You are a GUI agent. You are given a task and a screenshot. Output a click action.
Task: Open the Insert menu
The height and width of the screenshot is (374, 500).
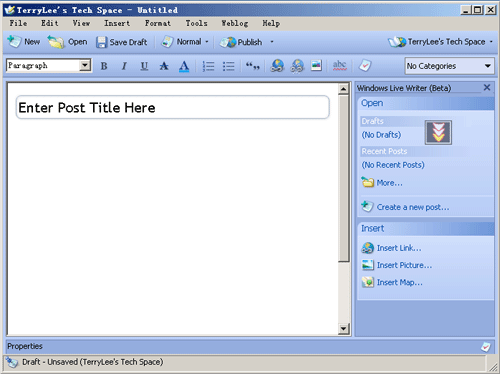point(117,23)
